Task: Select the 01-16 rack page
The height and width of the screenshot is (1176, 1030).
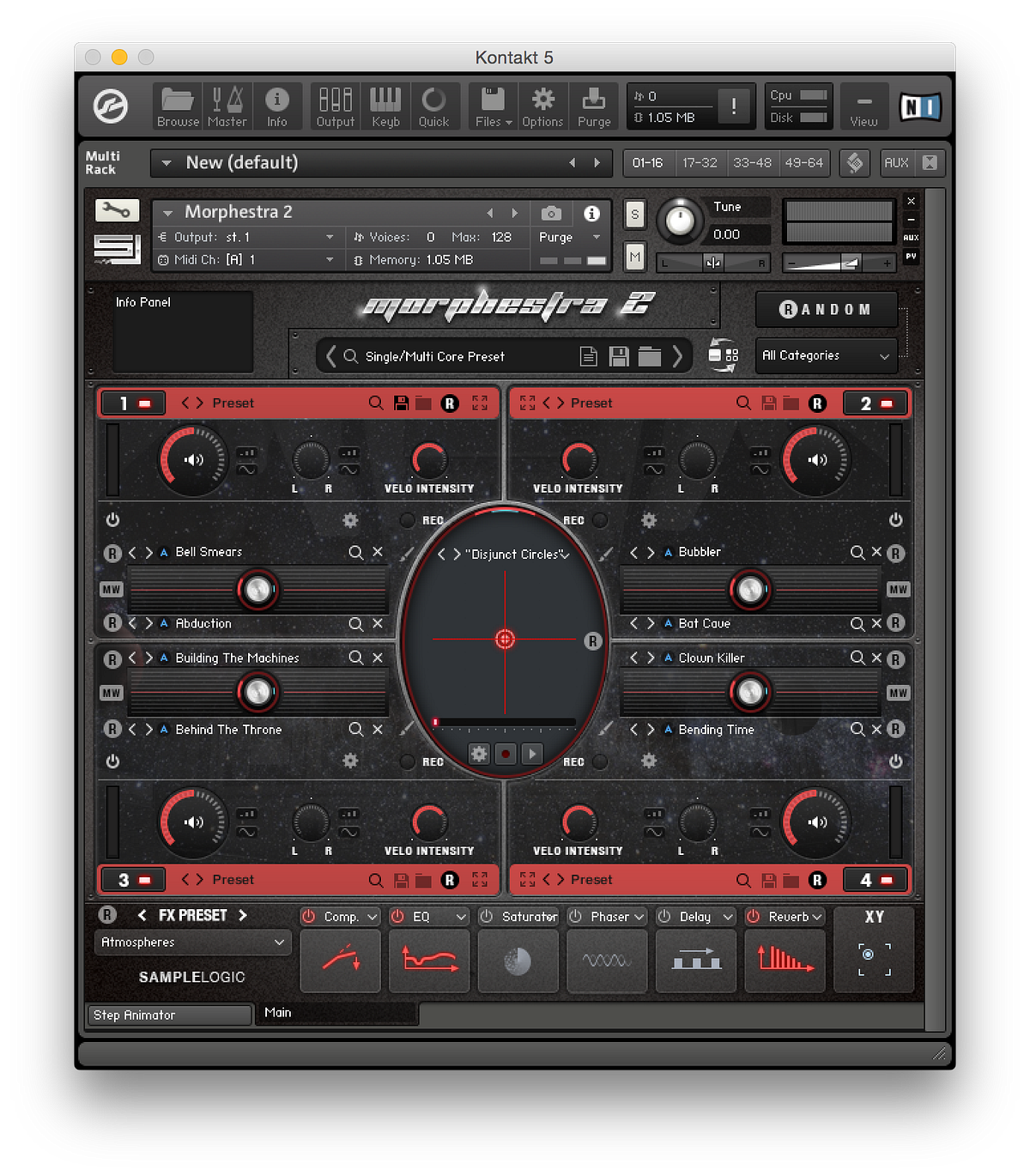Action: pos(648,162)
